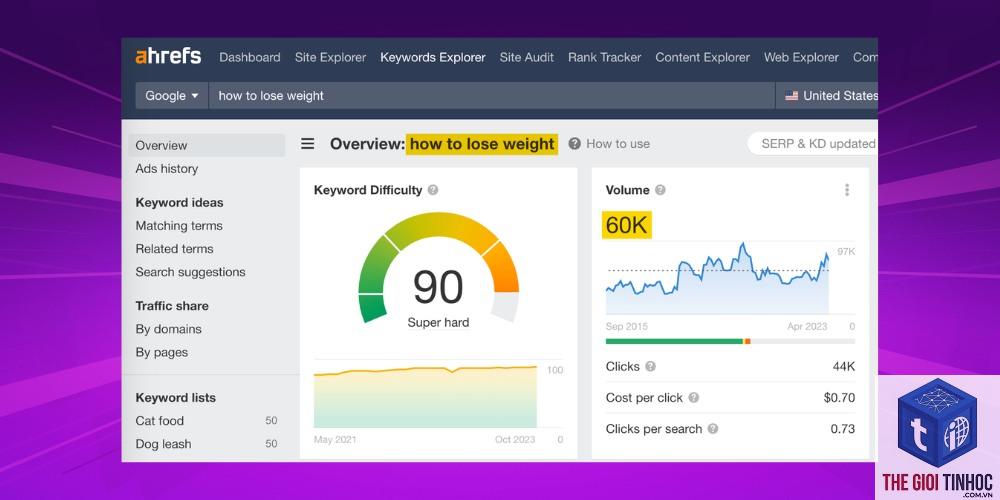
Task: Click the Keyword ideas heading
Action: point(179,203)
